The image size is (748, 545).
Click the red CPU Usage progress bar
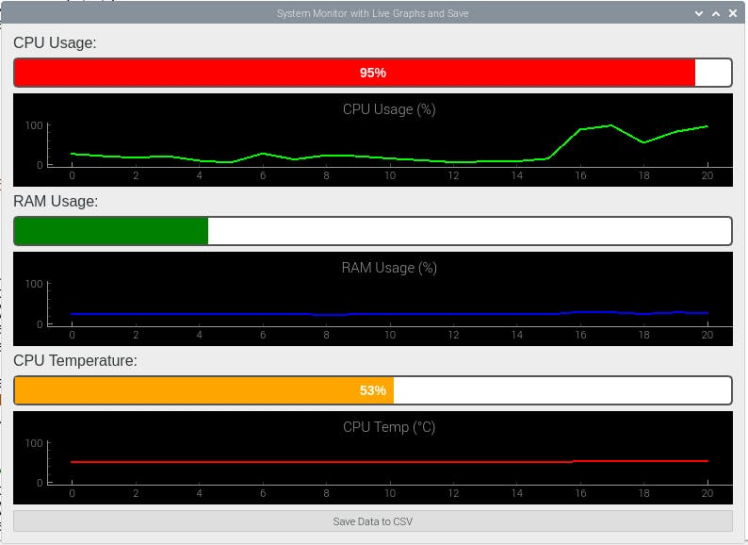pyautogui.click(x=373, y=73)
